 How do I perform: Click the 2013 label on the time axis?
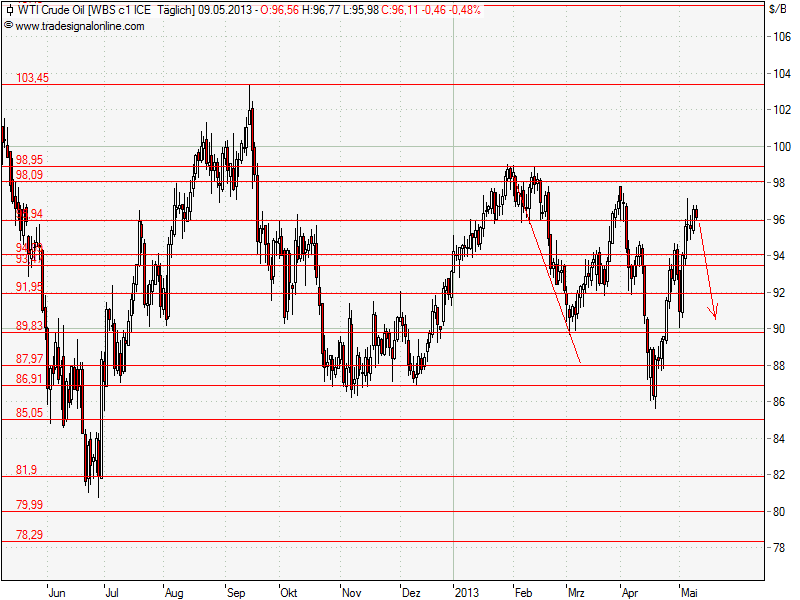coord(471,592)
